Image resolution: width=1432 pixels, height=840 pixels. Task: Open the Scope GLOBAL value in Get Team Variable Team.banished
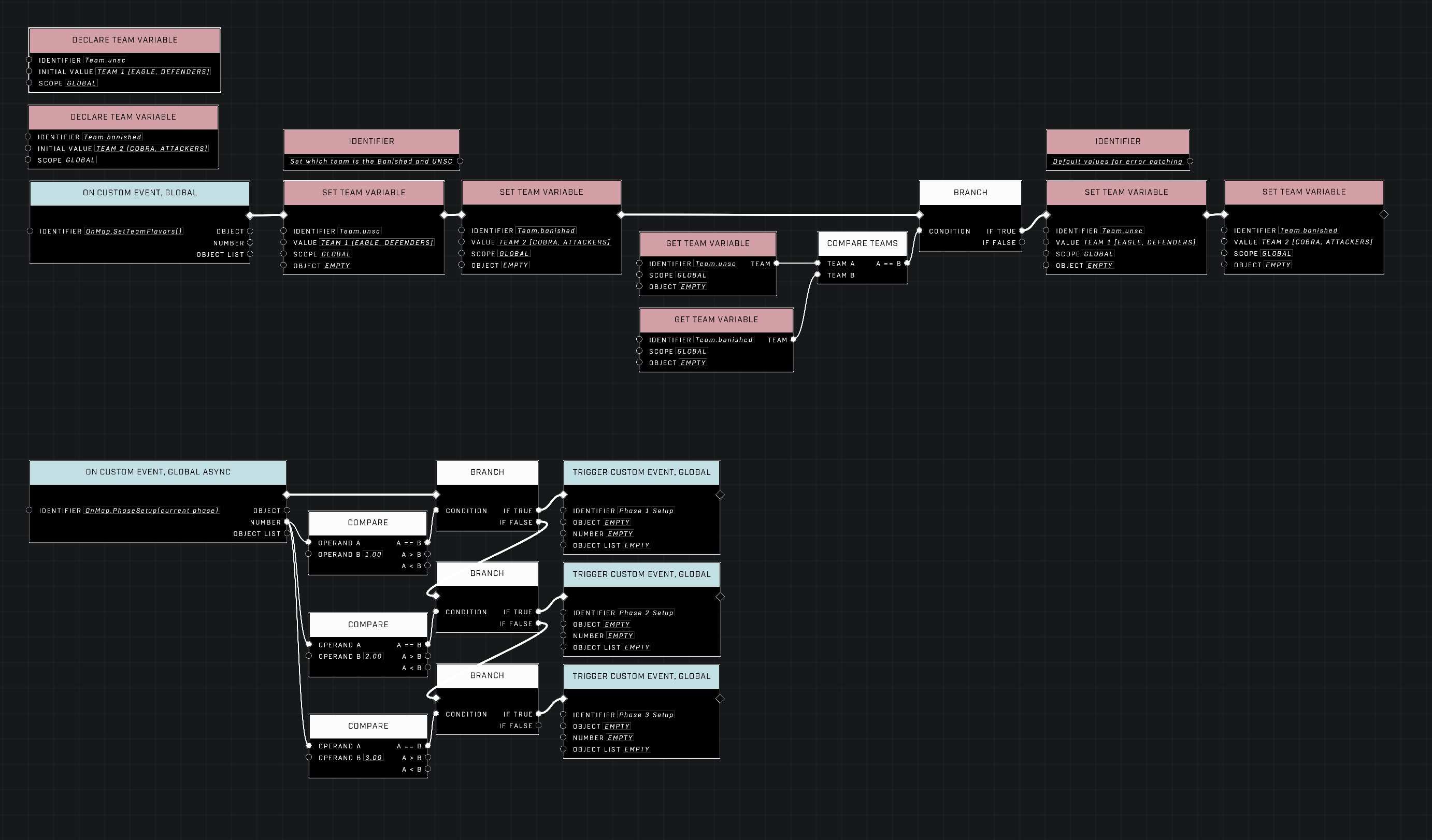point(692,352)
